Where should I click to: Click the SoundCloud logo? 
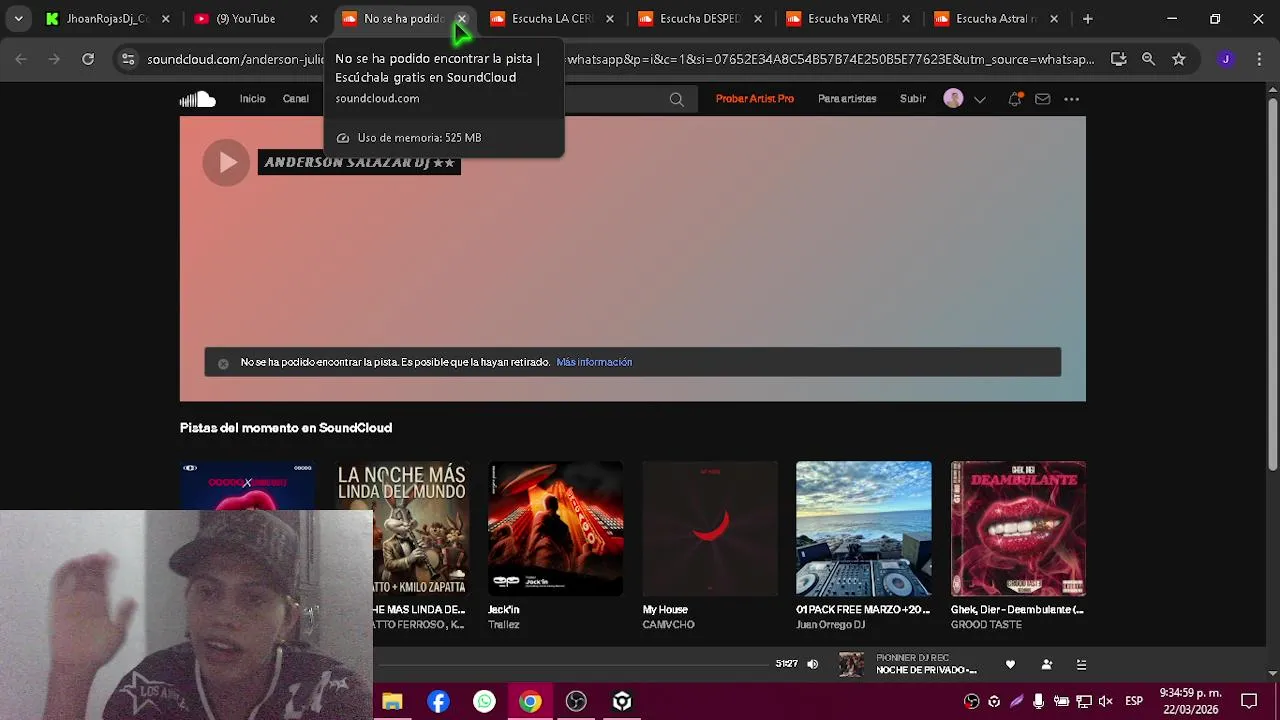(198, 99)
